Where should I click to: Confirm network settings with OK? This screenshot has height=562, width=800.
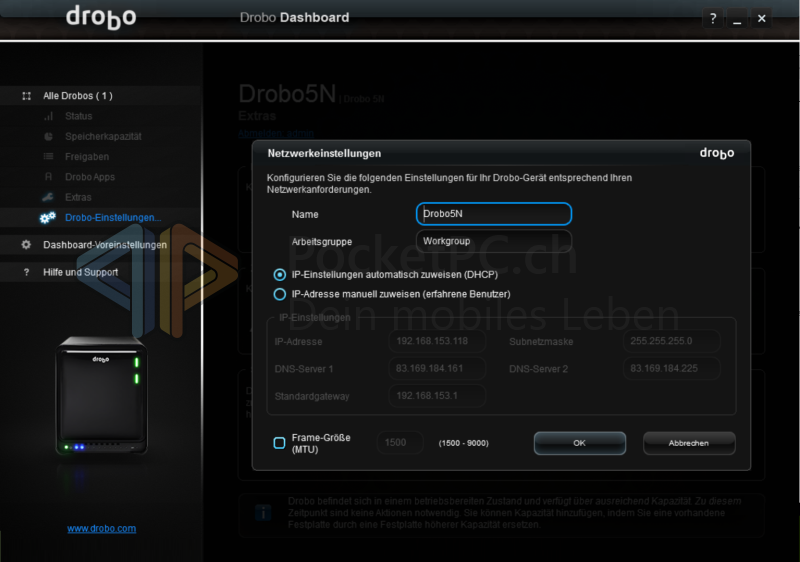(580, 443)
